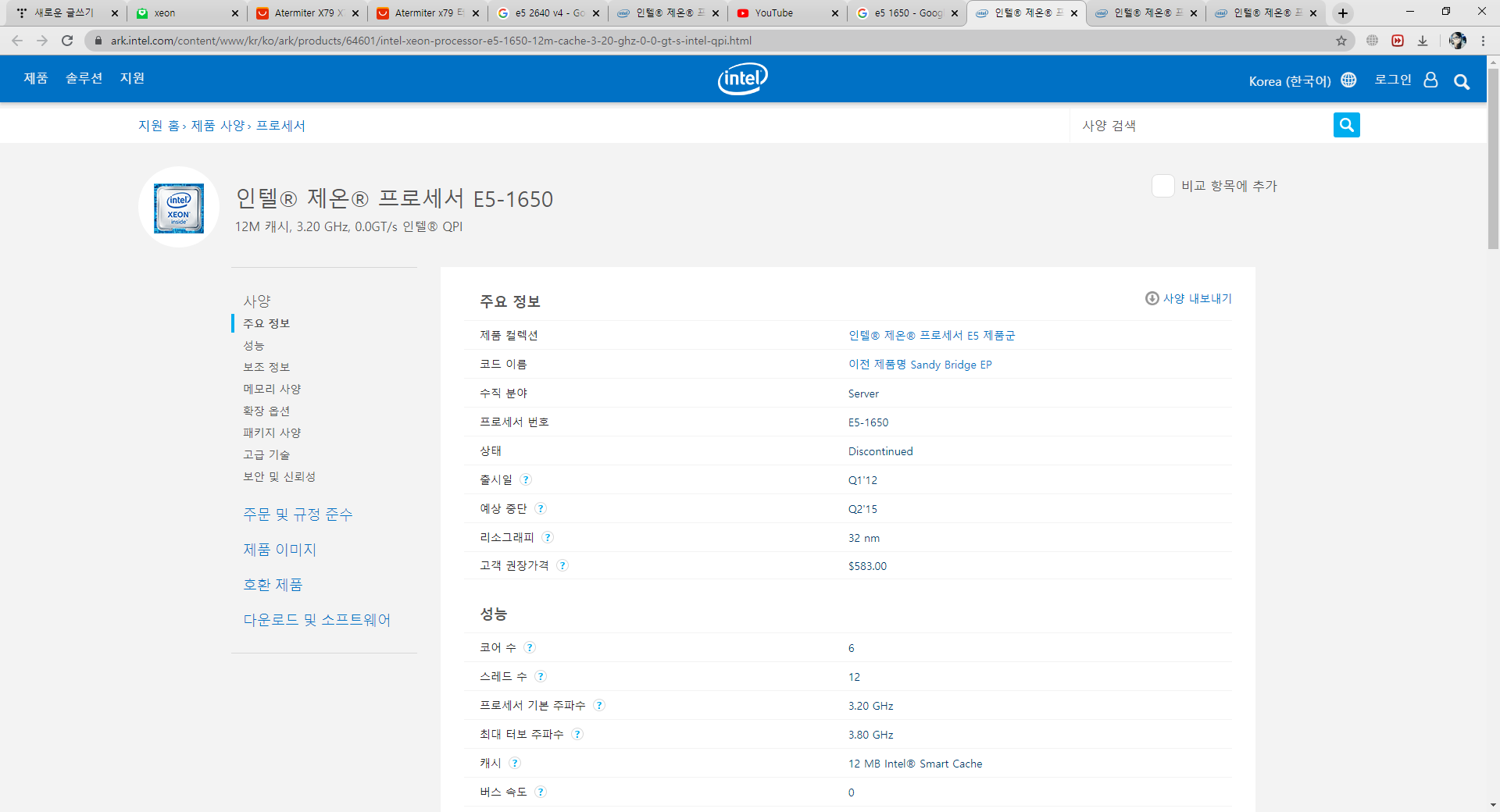Screen dimensions: 1500x812
Task: Open help icon next to 예상 중단
Action: click(541, 508)
